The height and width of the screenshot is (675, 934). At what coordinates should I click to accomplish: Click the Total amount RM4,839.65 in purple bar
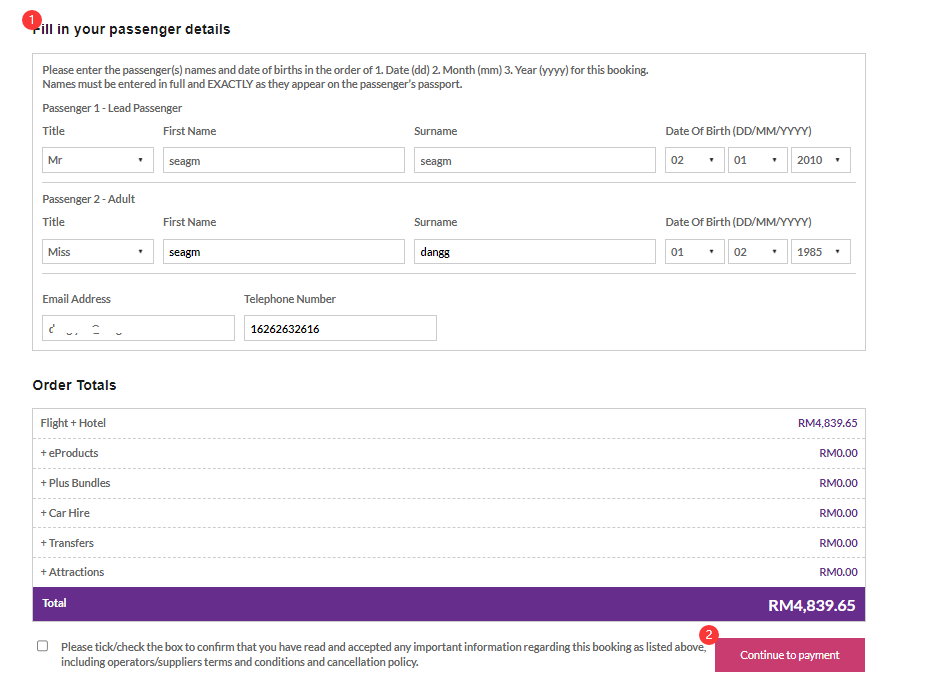click(x=811, y=605)
